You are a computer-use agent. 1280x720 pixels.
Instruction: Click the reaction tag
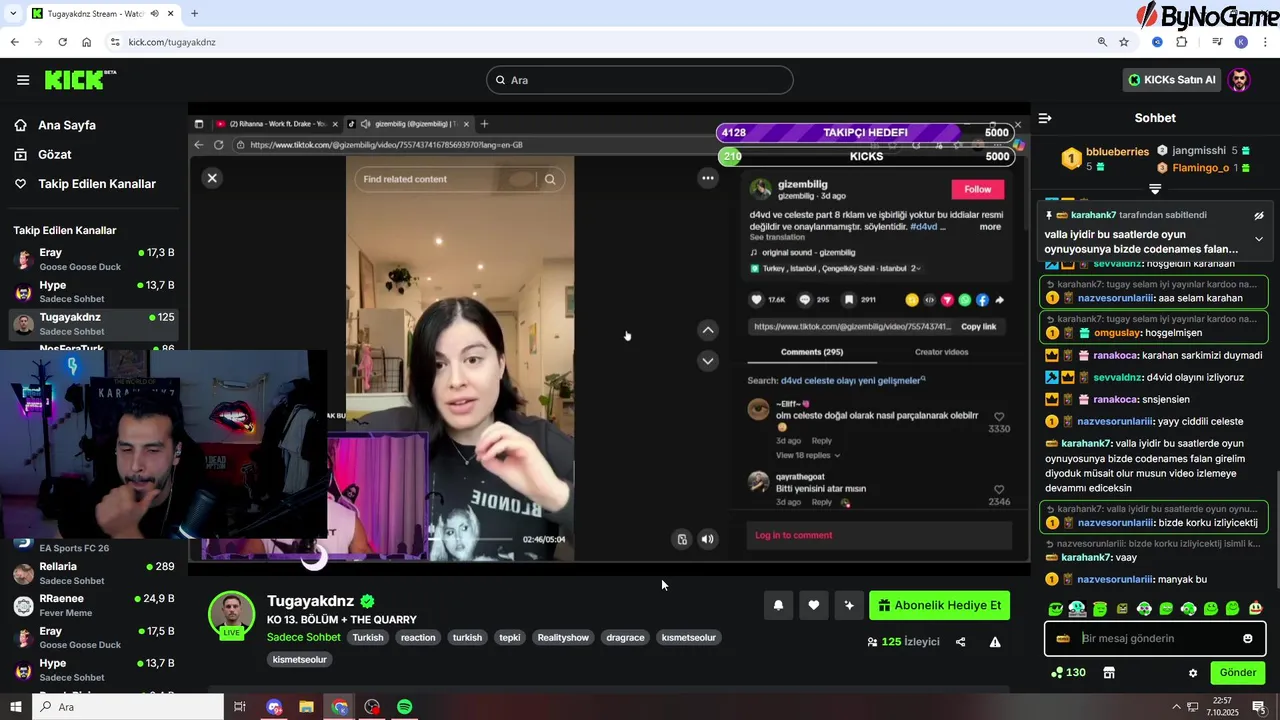click(418, 637)
